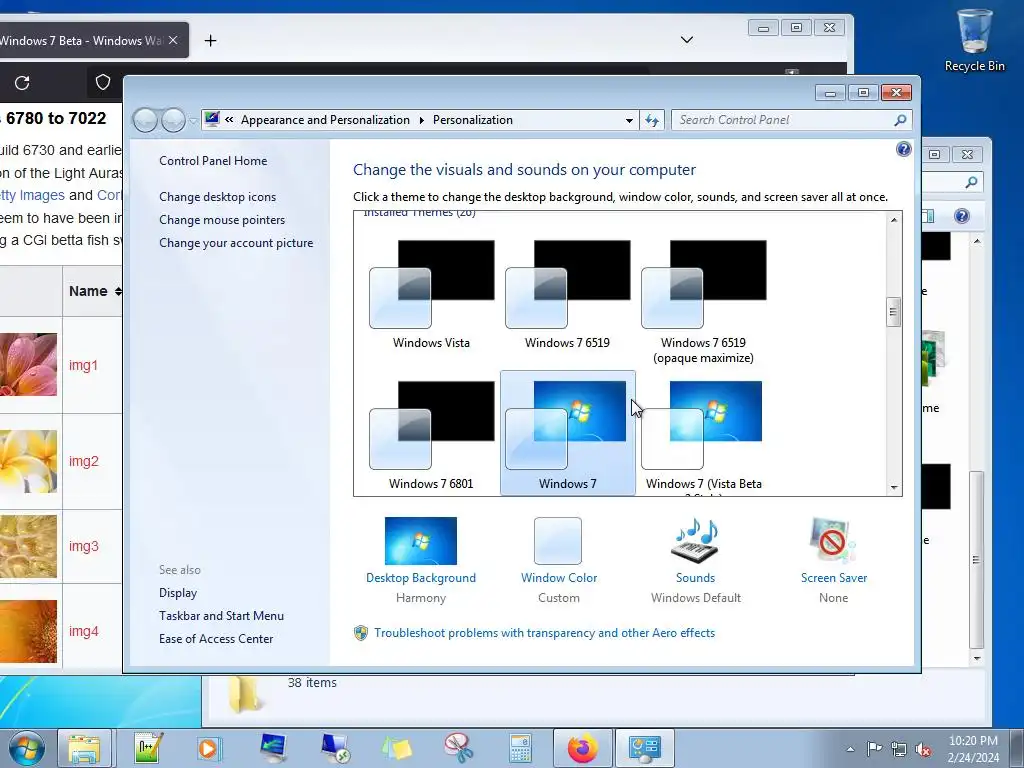Switch to Firefox in the taskbar
The image size is (1024, 768).
click(583, 748)
